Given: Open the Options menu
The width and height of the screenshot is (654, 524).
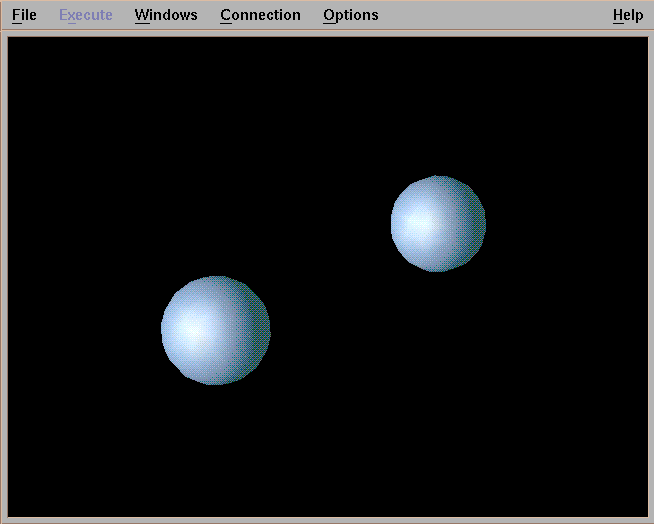Looking at the screenshot, I should (x=350, y=15).
